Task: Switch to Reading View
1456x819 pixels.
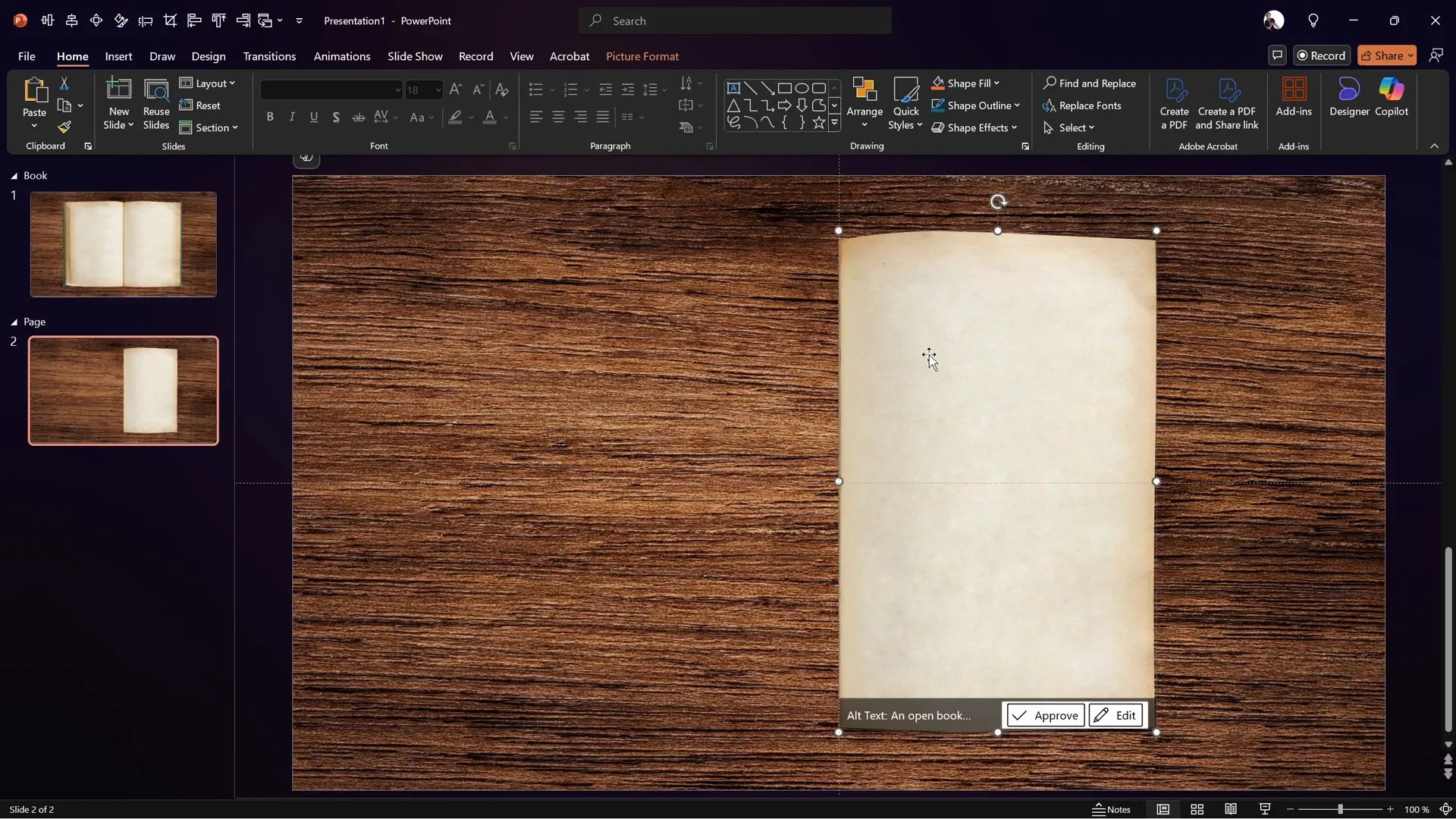Action: 1231,809
